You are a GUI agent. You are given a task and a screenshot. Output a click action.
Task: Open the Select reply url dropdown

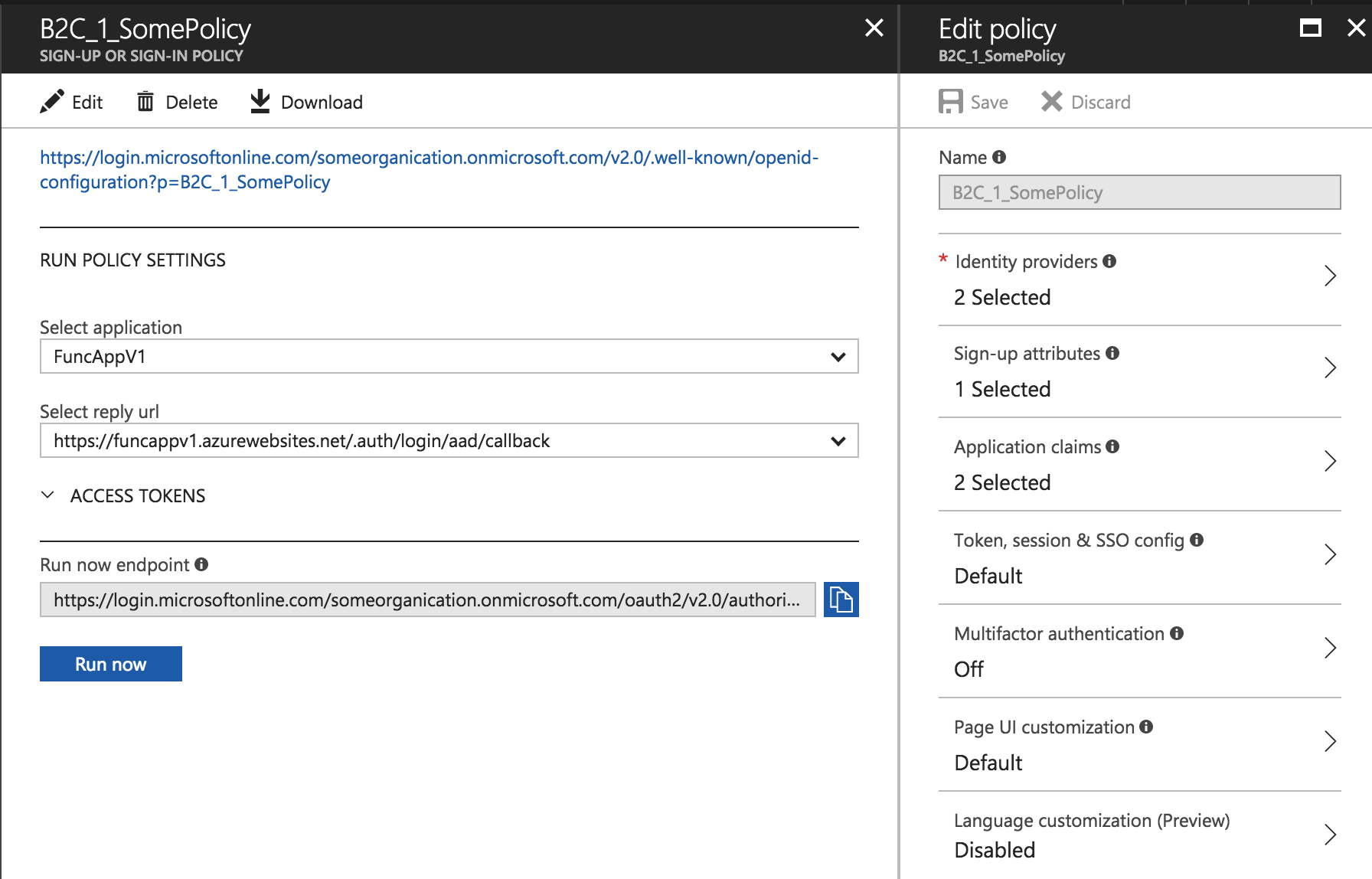pos(449,440)
